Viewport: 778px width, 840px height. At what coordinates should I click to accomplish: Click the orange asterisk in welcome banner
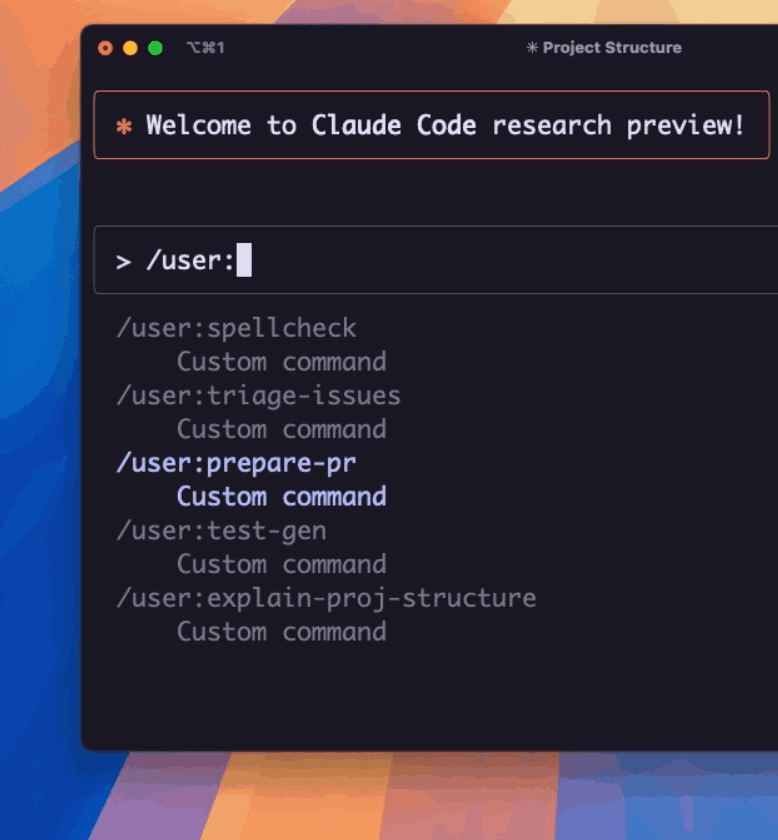(x=124, y=126)
